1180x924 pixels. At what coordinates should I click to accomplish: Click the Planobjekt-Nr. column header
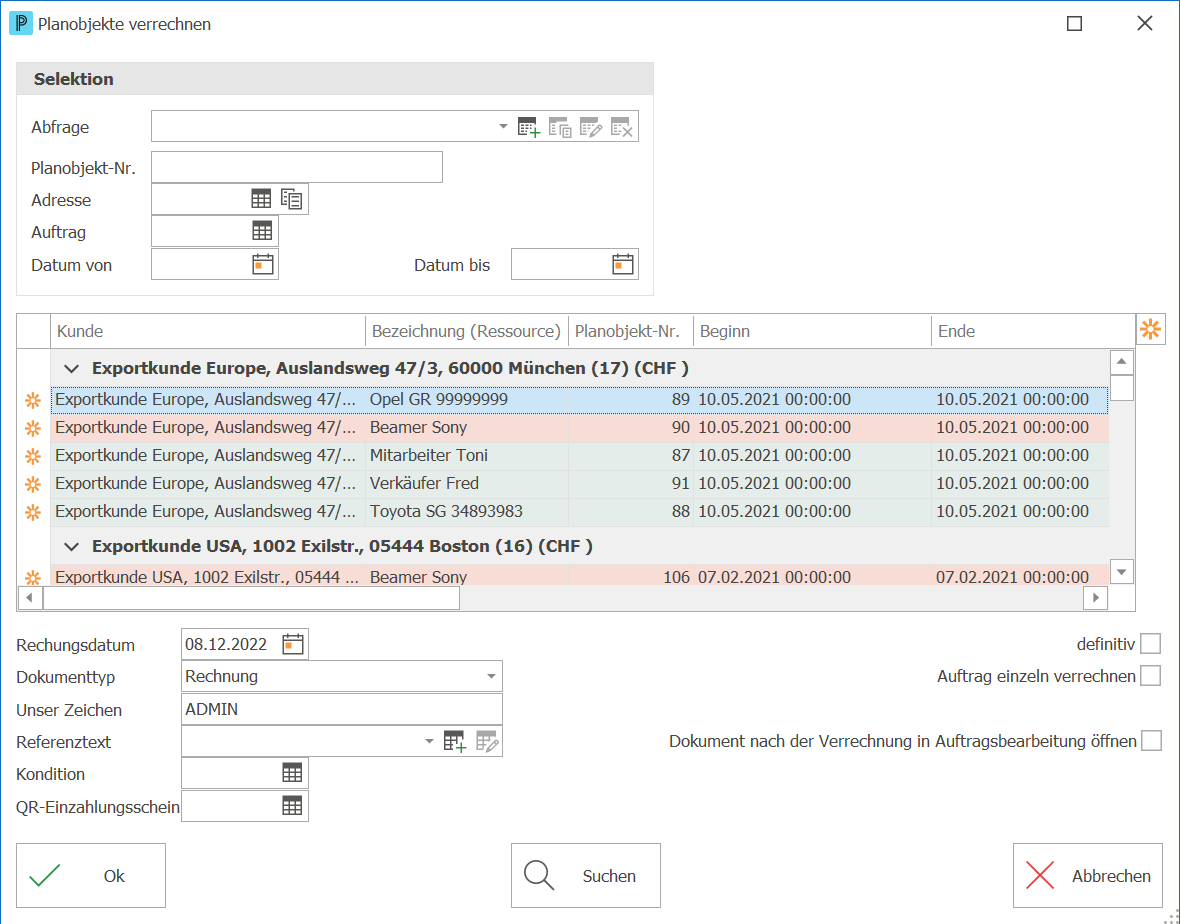click(631, 331)
